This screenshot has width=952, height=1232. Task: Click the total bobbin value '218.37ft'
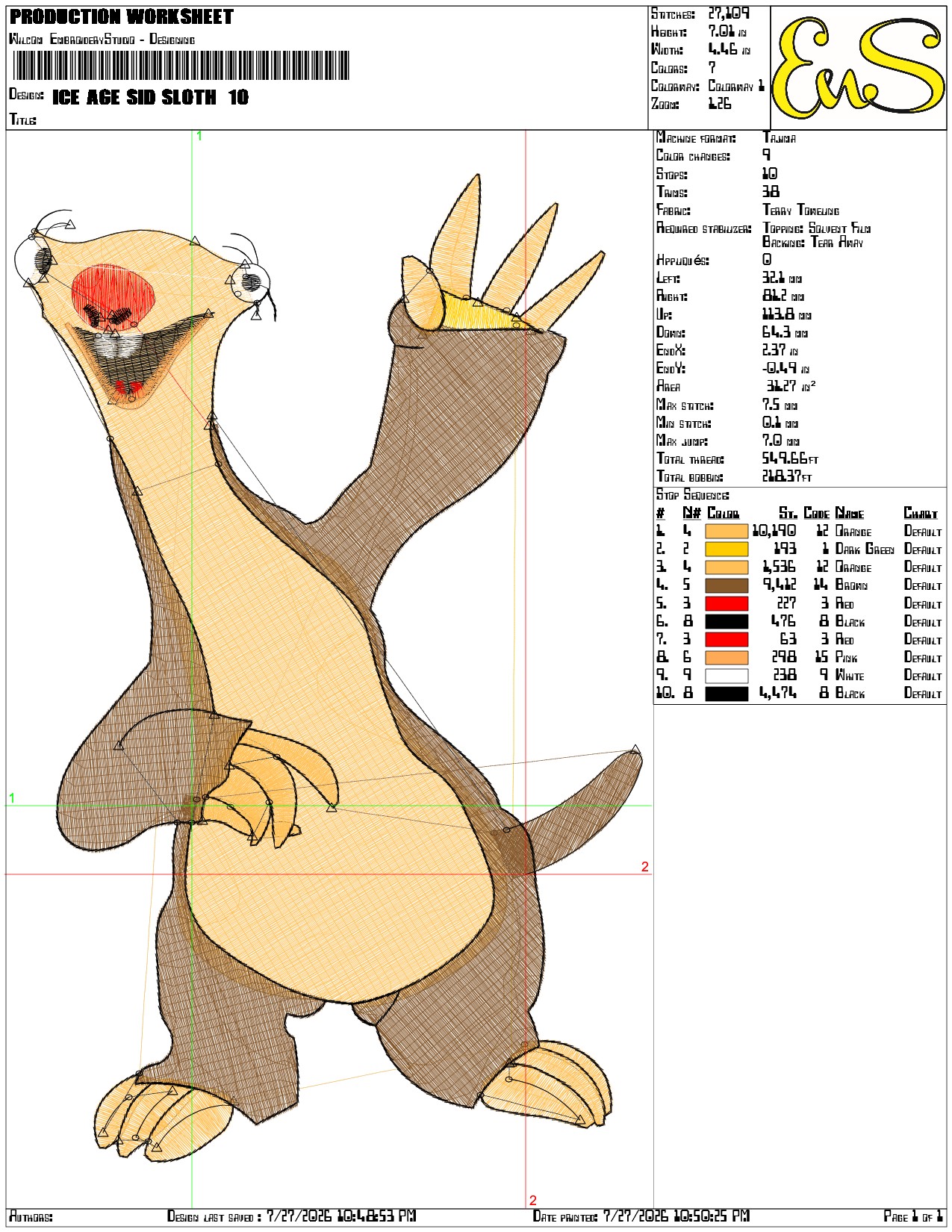(x=787, y=476)
